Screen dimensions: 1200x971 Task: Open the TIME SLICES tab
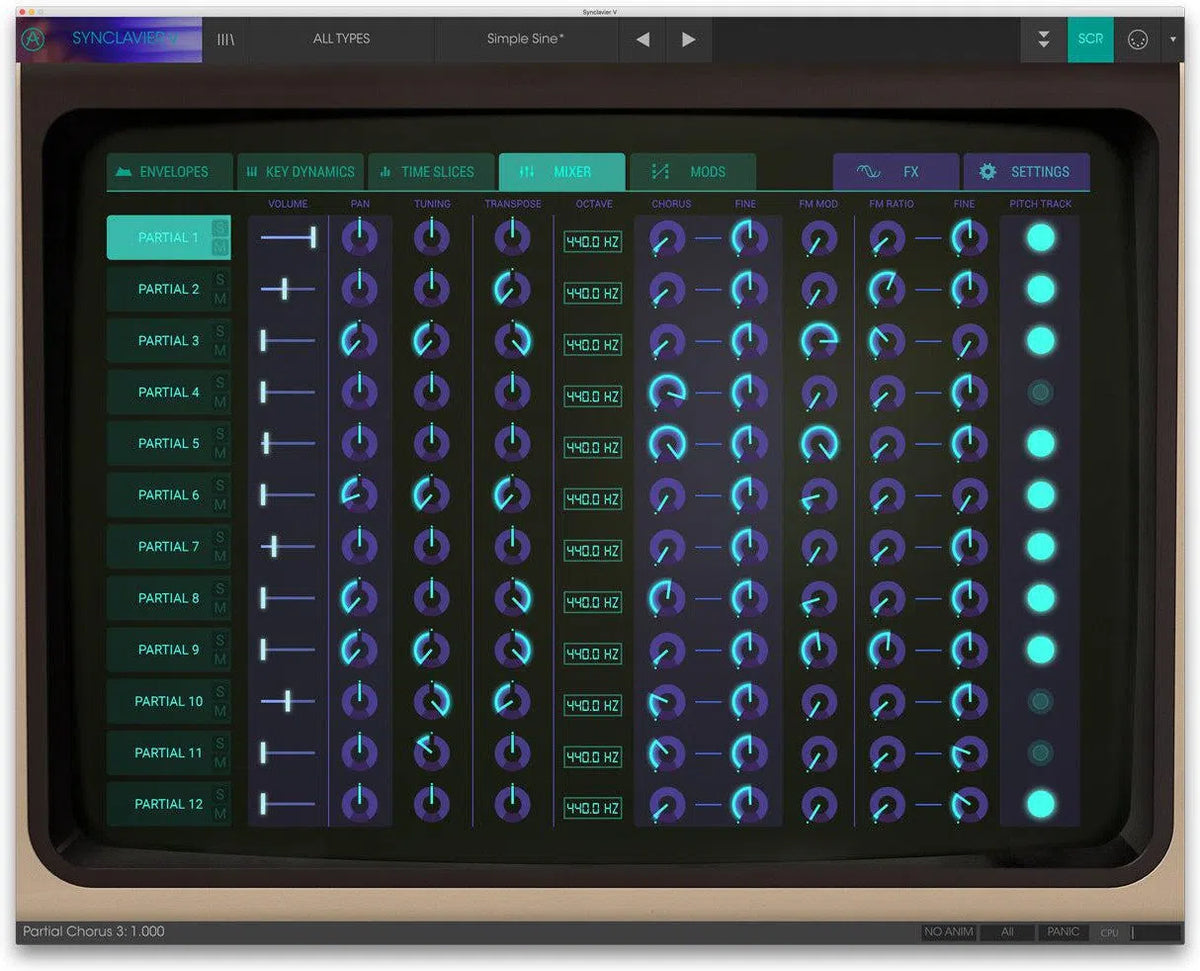(x=432, y=171)
